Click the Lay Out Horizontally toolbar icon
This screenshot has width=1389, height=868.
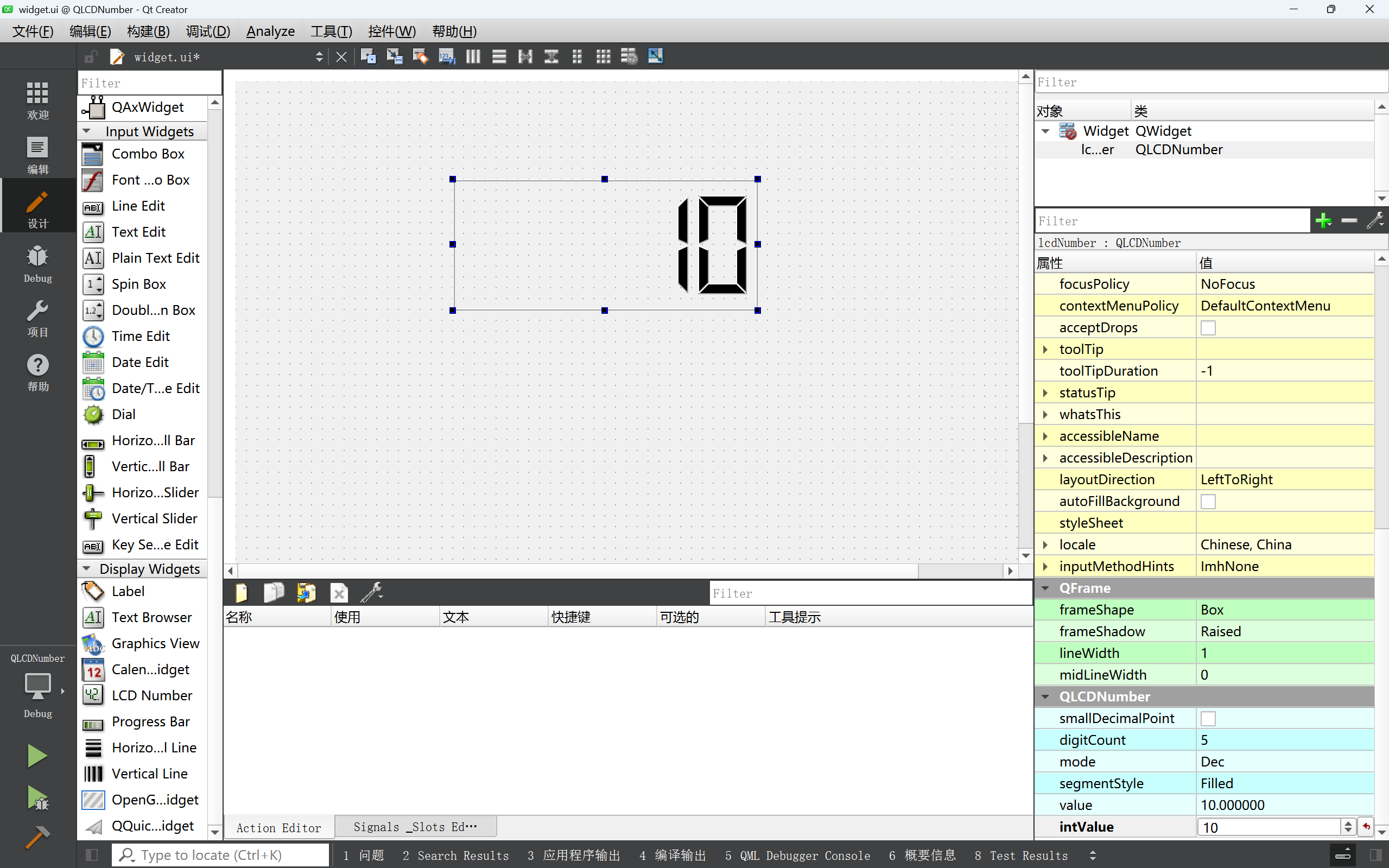tap(473, 56)
